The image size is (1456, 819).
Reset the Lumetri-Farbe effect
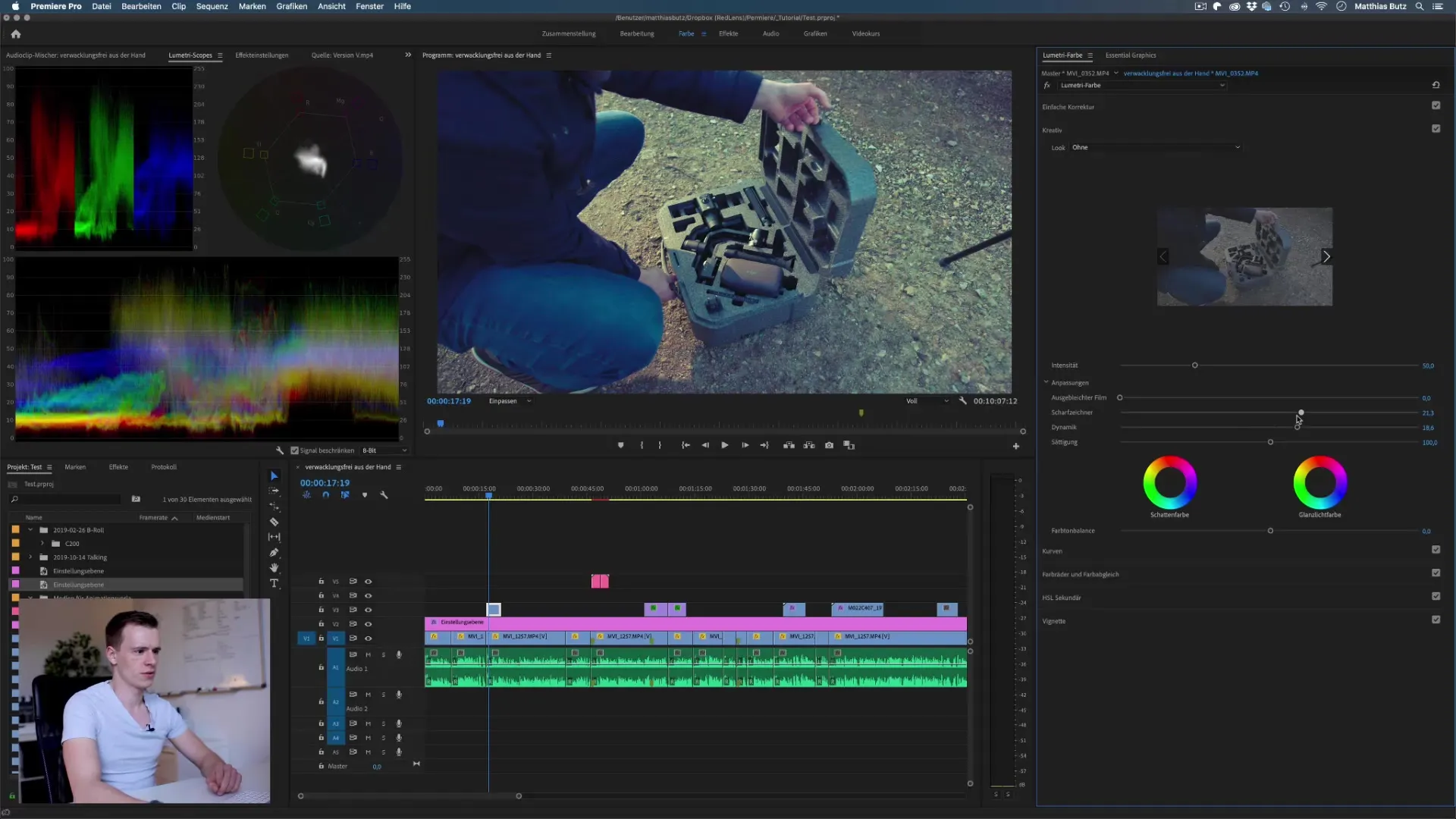[1436, 85]
